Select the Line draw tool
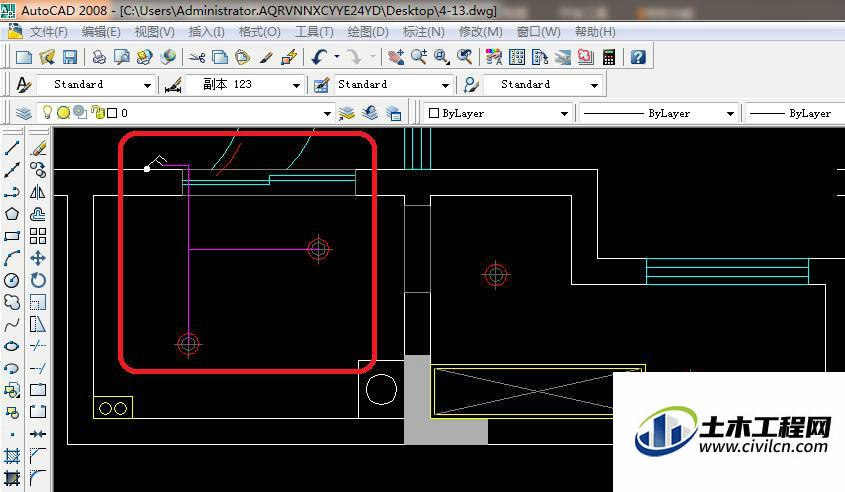This screenshot has width=845, height=492. pos(12,148)
